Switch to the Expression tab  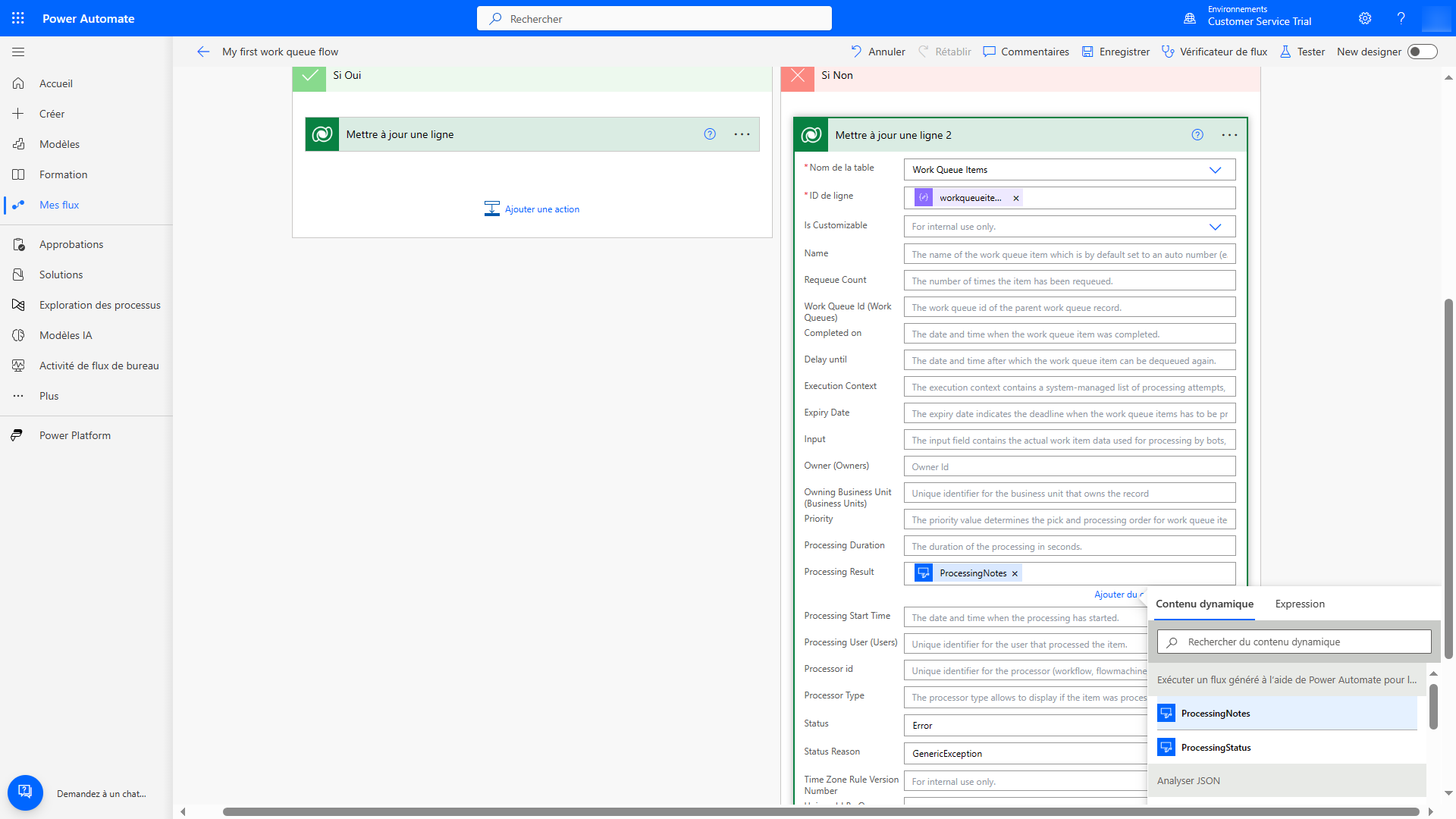pos(1300,604)
